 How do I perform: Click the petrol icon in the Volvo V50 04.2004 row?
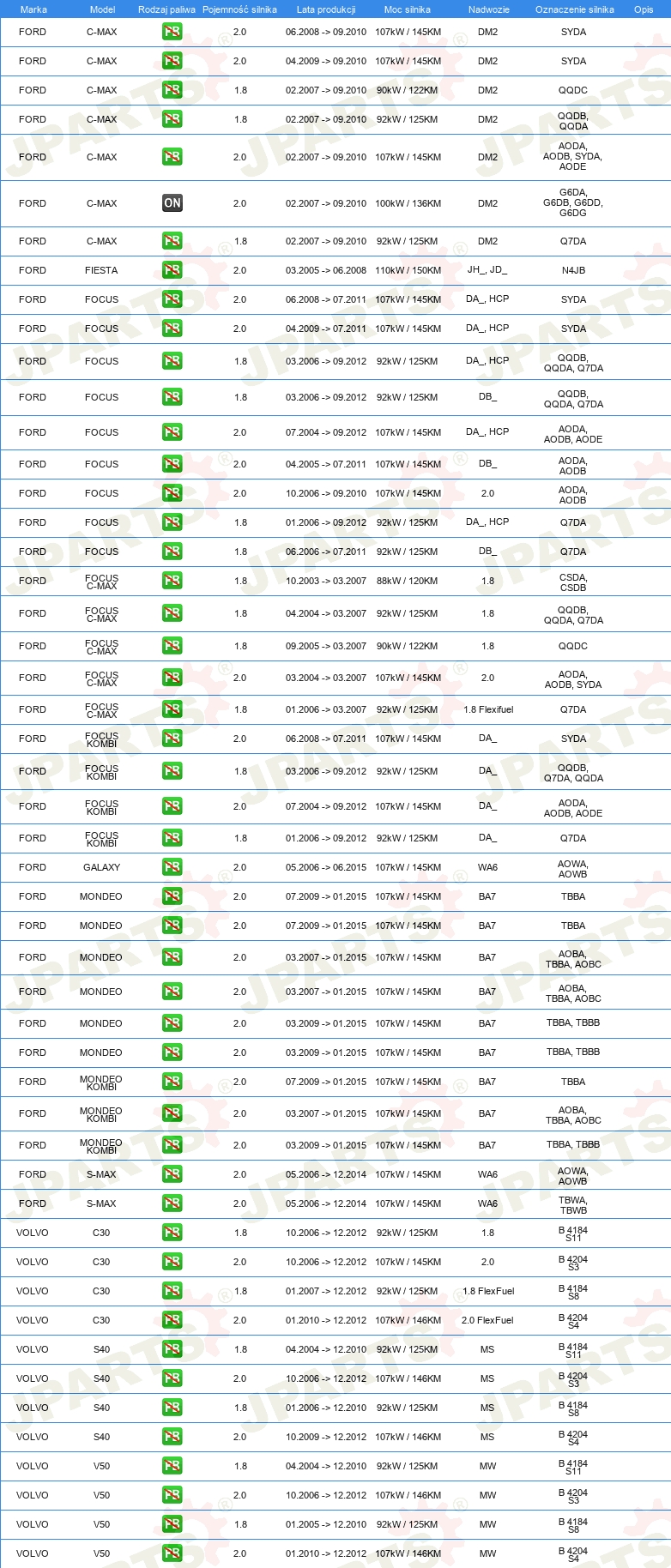tap(172, 1466)
